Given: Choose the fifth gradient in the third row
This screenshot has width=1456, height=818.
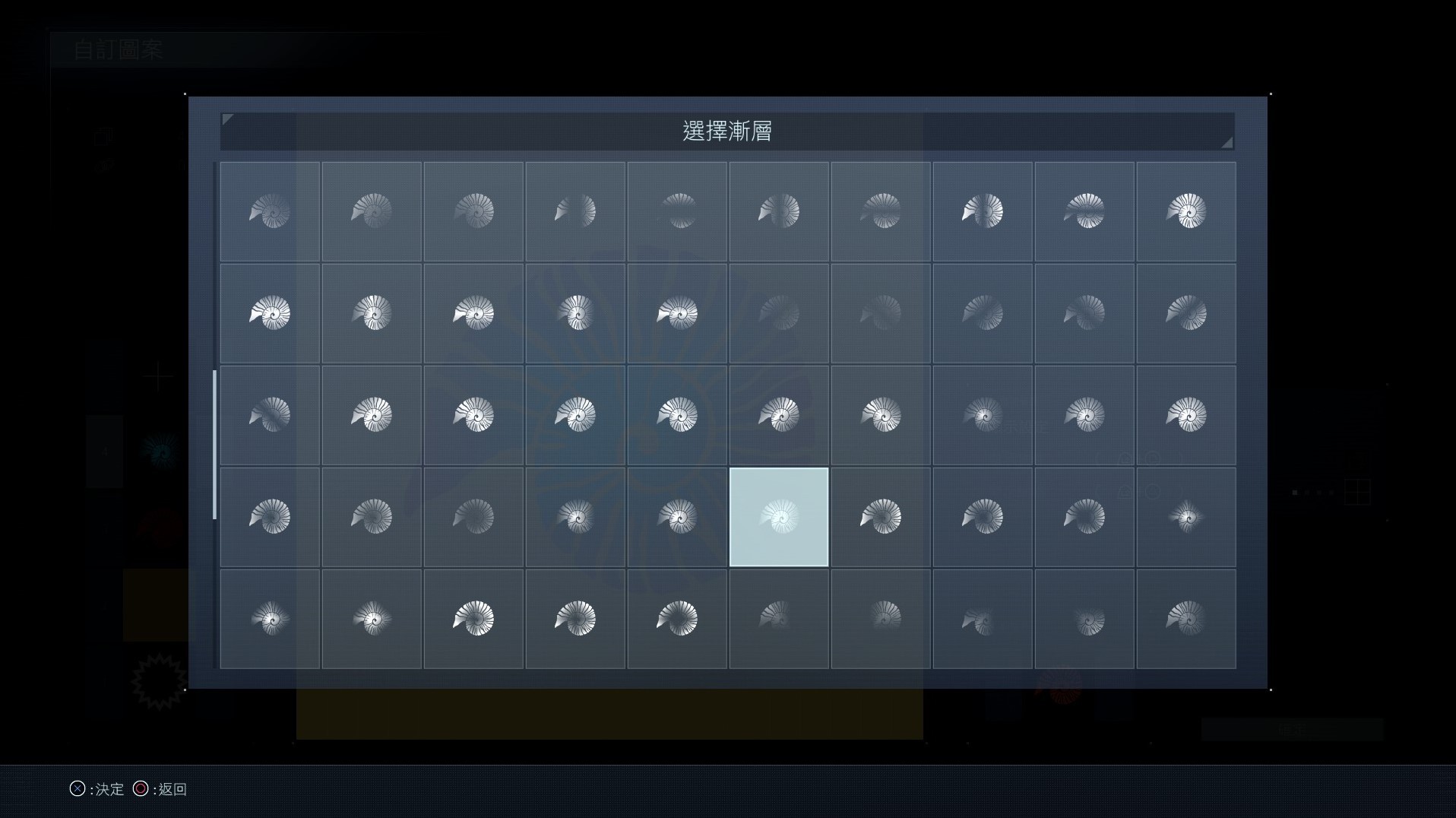Looking at the screenshot, I should tap(677, 415).
